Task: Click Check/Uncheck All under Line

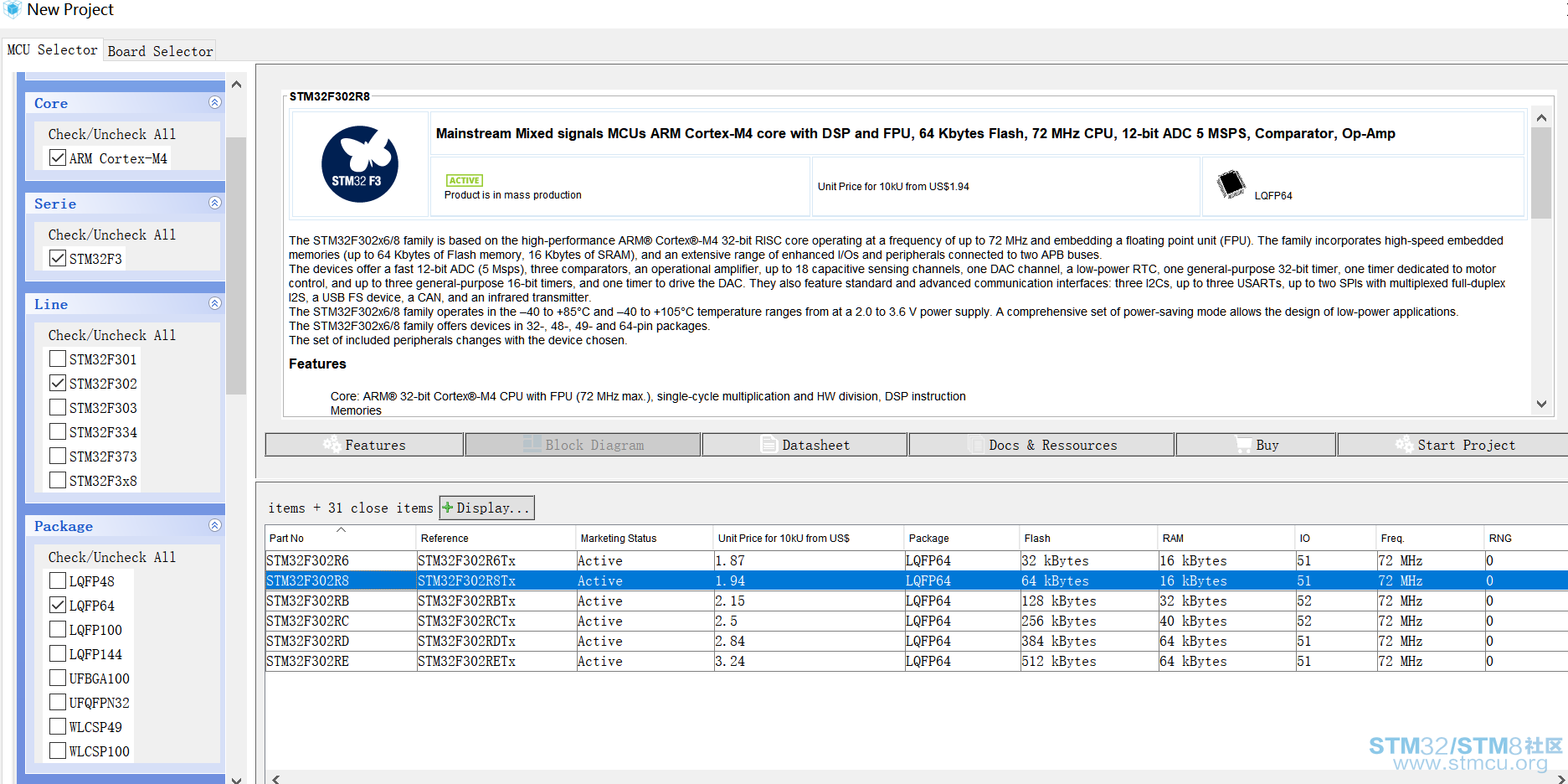Action: pyautogui.click(x=112, y=335)
